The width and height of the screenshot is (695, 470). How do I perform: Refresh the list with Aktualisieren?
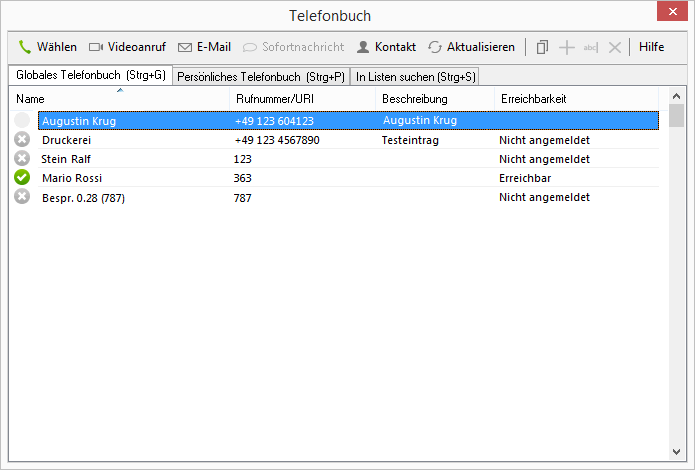pyautogui.click(x=471, y=47)
